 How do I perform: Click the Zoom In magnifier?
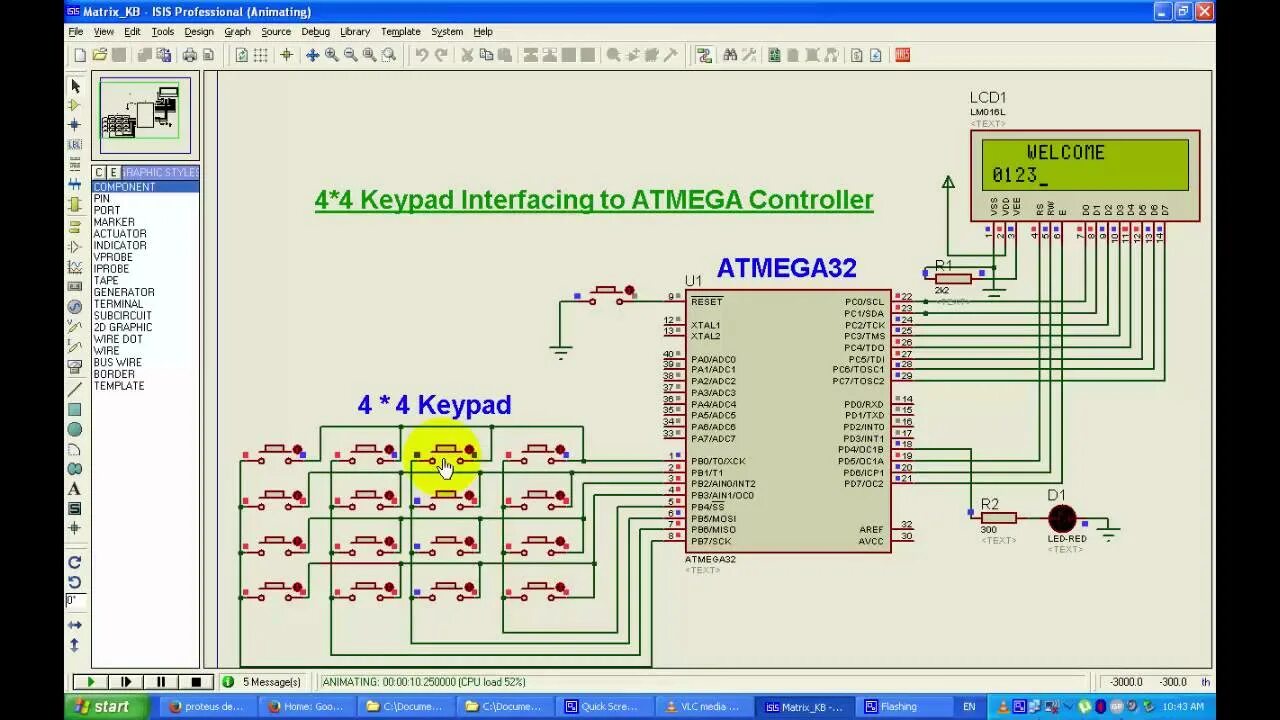coord(331,55)
